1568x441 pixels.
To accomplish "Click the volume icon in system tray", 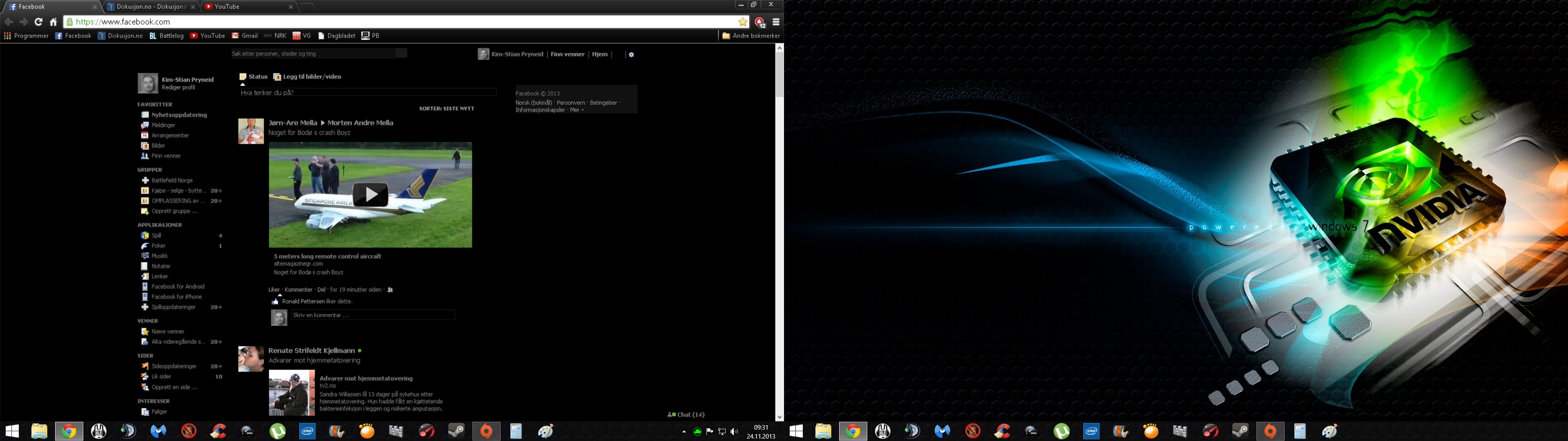I will pos(734,432).
